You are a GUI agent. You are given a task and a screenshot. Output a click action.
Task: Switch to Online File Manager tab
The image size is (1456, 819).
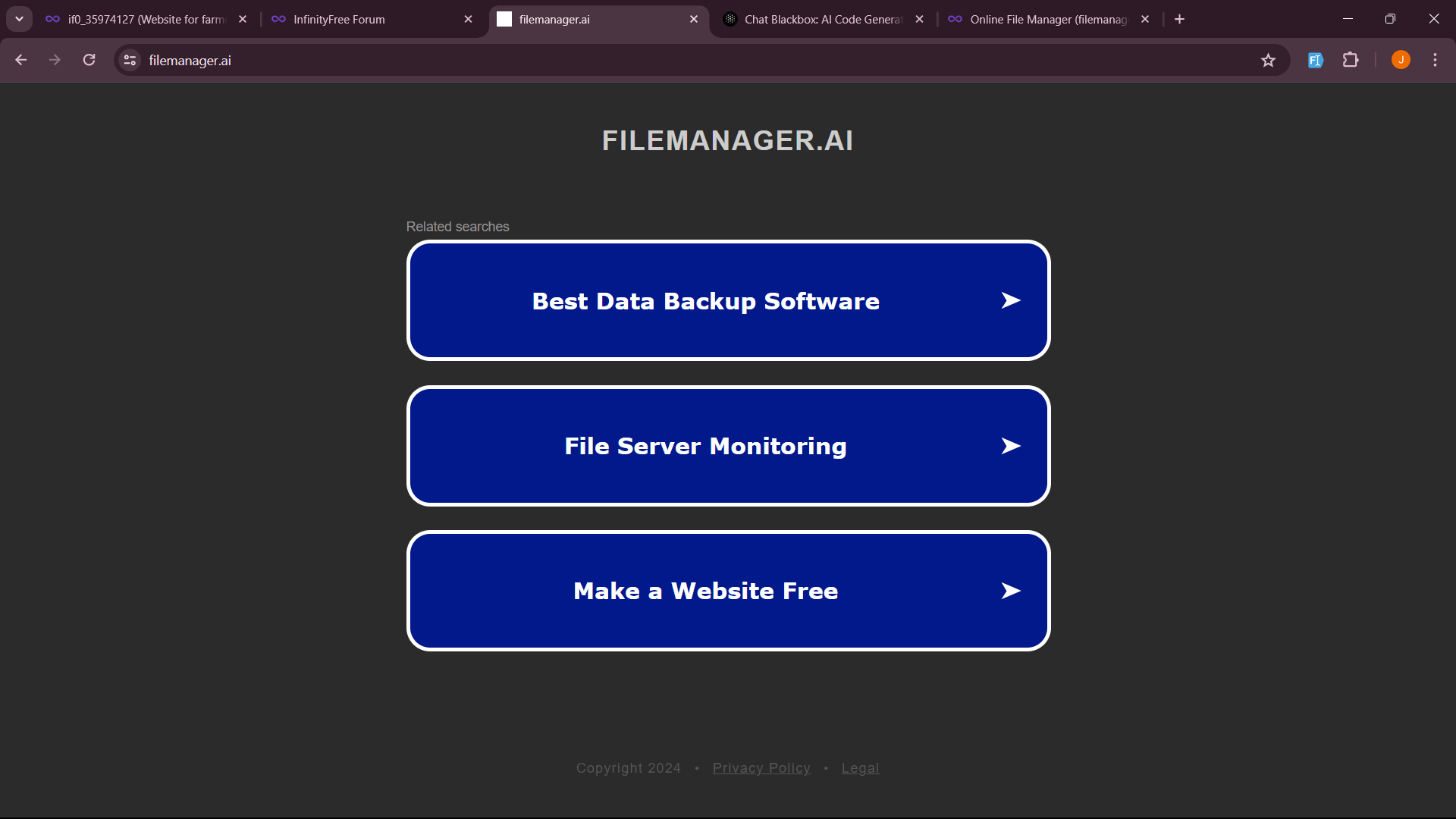click(x=1047, y=19)
